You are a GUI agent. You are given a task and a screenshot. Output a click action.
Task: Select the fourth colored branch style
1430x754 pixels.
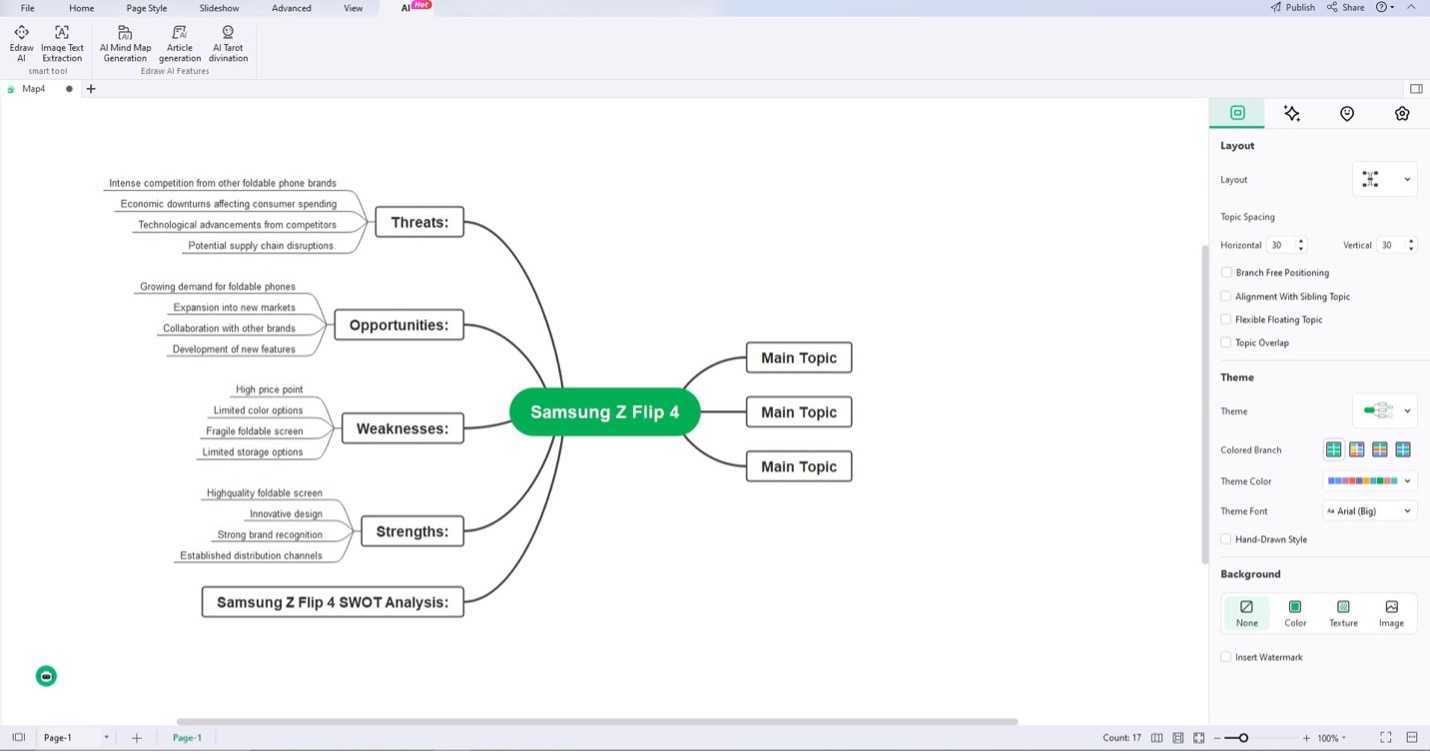[x=1403, y=450]
